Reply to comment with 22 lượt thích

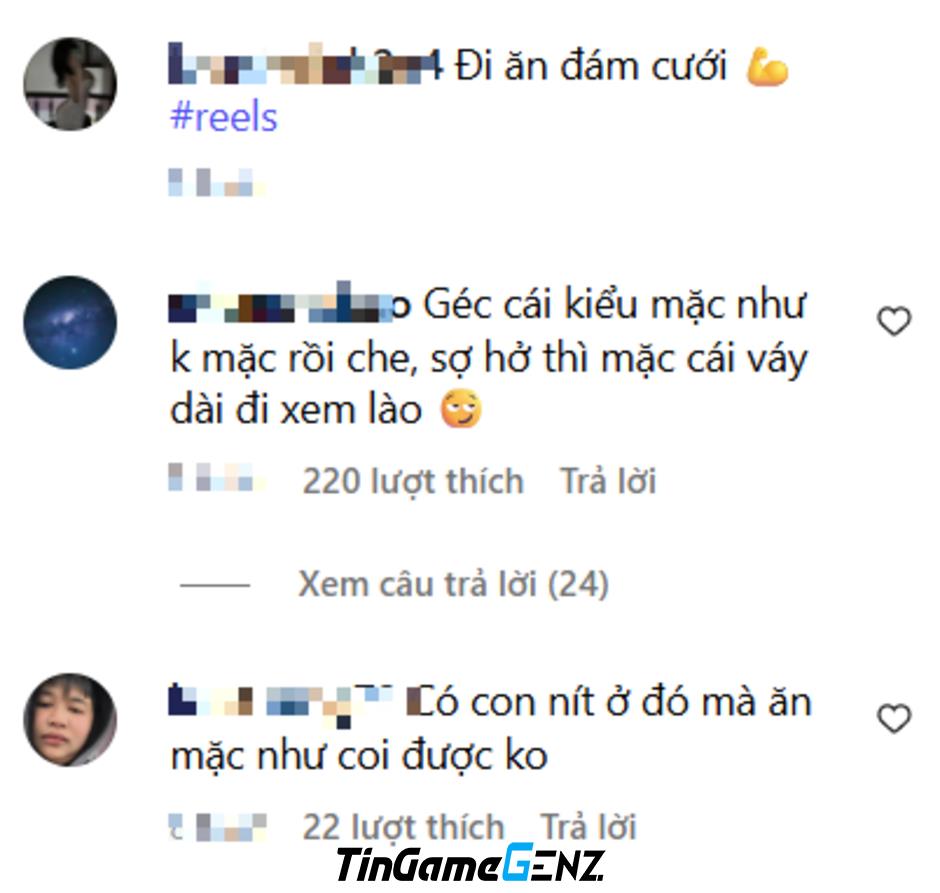pos(588,826)
